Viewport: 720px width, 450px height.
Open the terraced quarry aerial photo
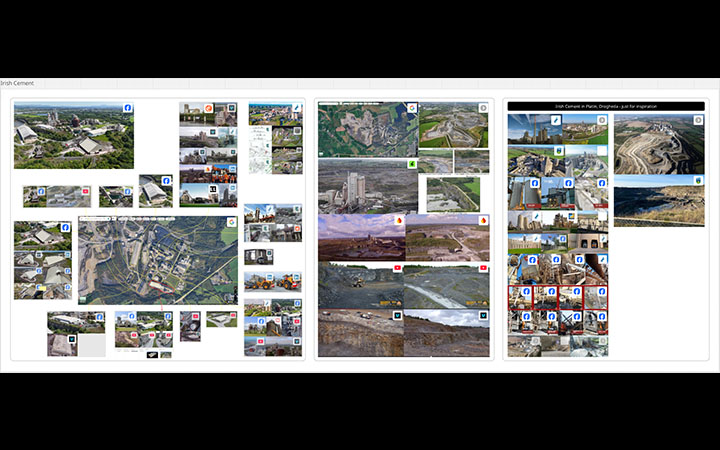[x=655, y=145]
